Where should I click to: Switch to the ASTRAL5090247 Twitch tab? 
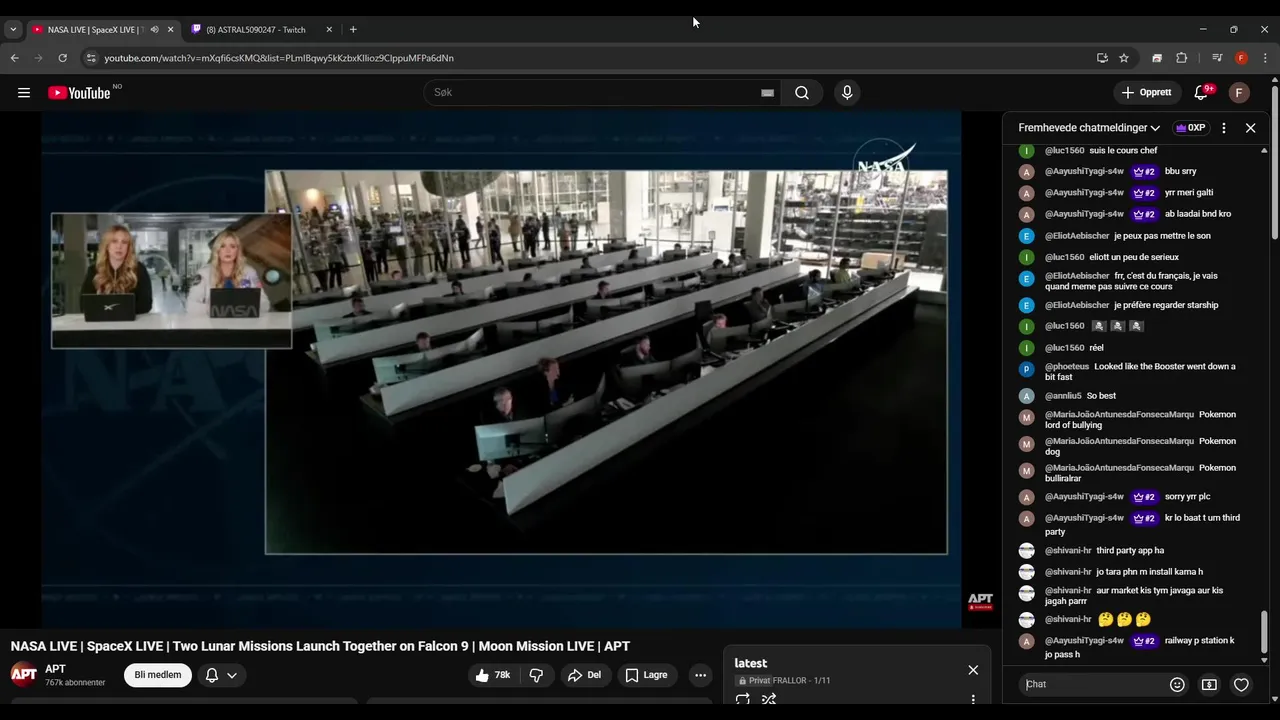(254, 30)
